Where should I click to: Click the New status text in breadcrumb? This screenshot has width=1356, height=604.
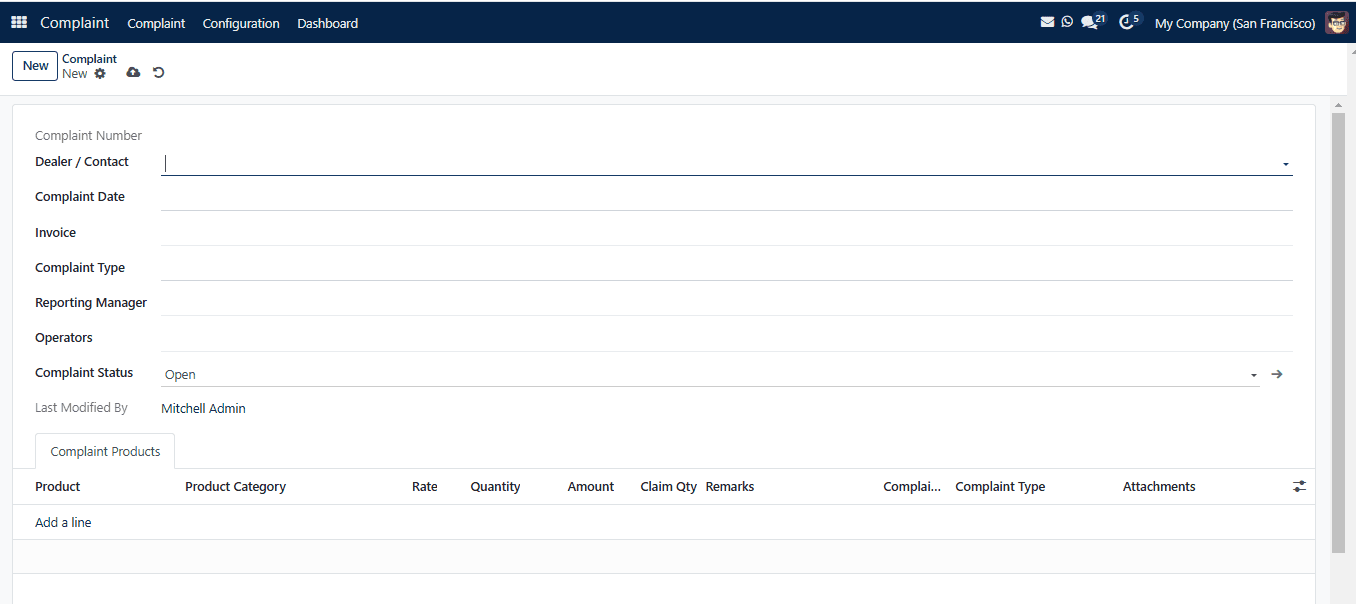75,74
